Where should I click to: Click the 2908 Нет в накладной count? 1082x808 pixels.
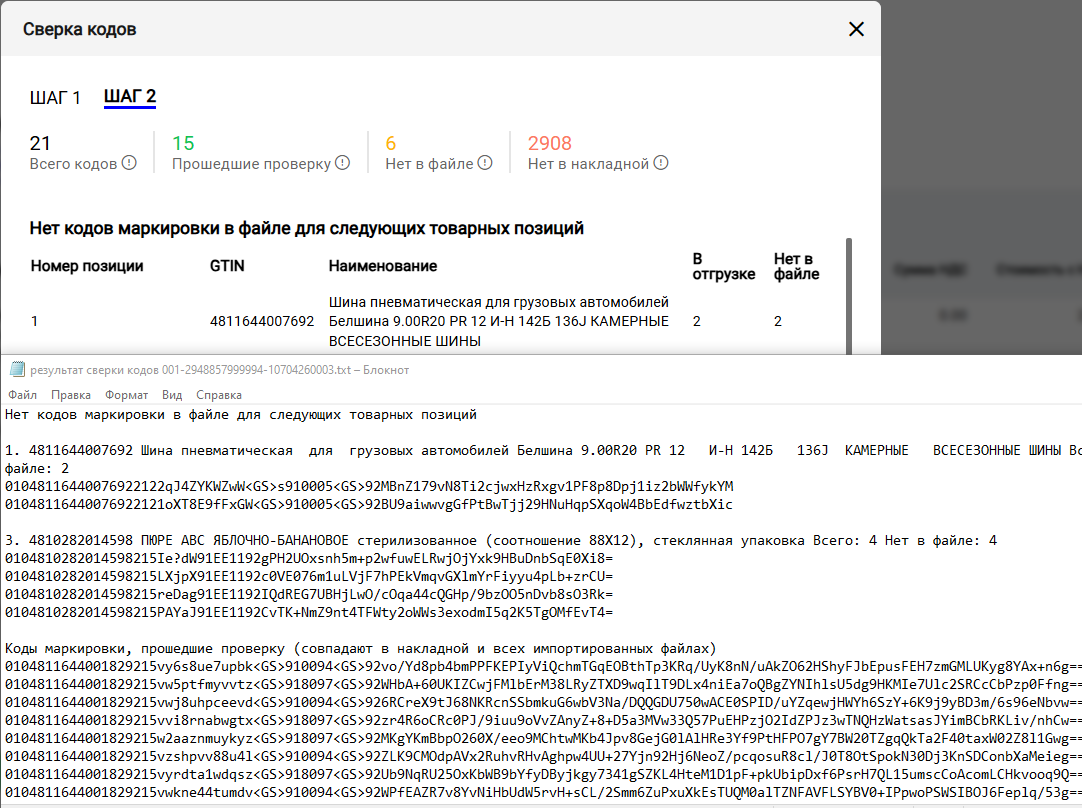point(550,143)
